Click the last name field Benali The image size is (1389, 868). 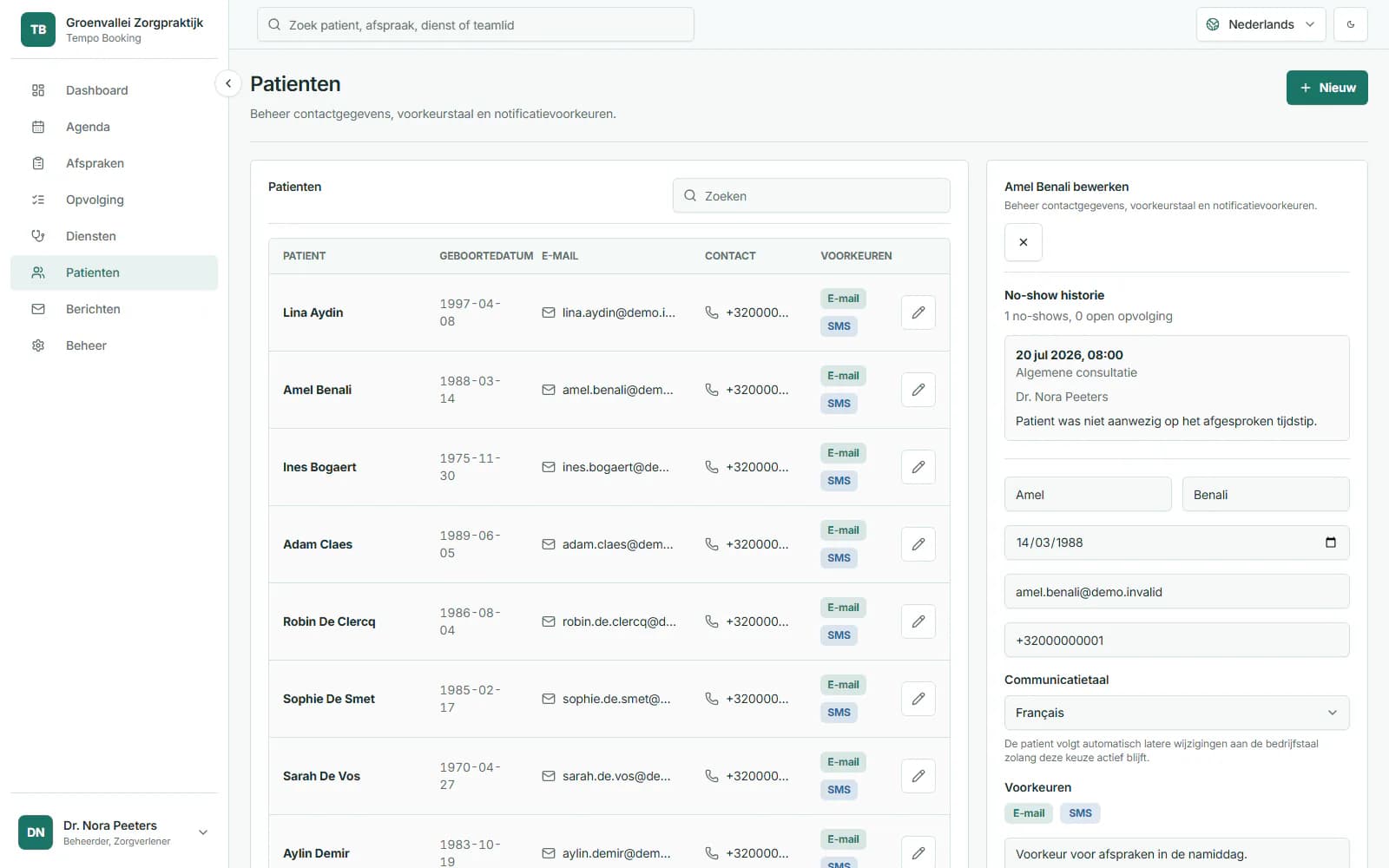(x=1266, y=495)
